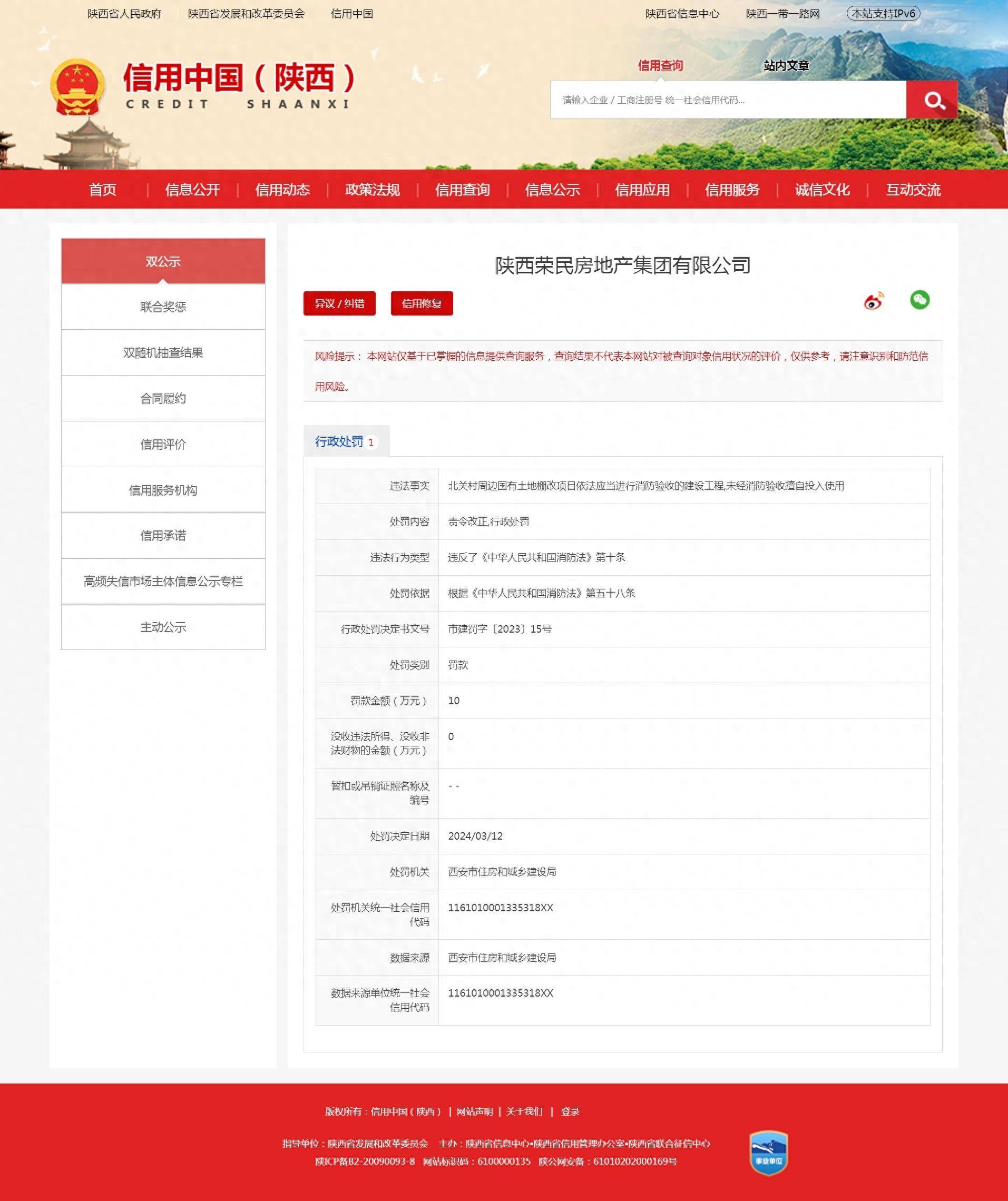Click 罚款 value in 处罚类别 row
This screenshot has width=1008, height=1201.
(x=458, y=665)
